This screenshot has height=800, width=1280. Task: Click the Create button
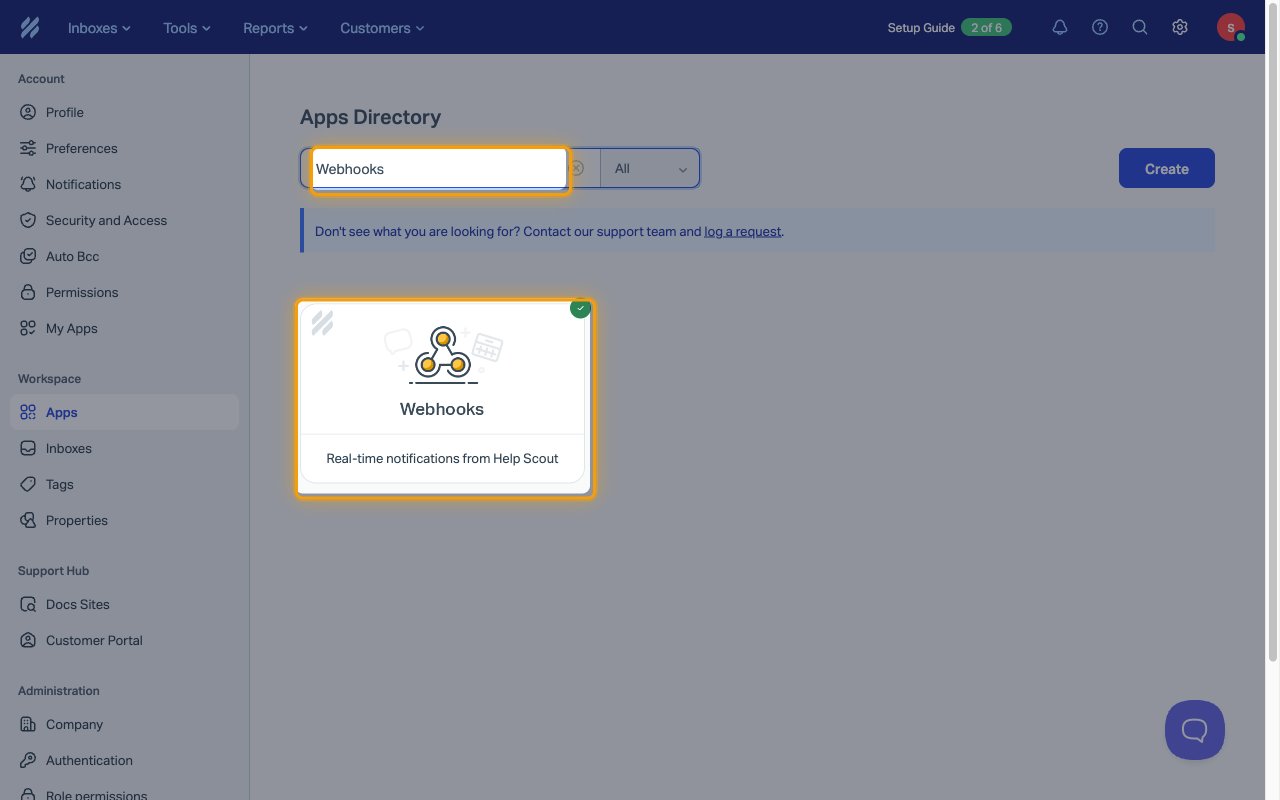click(1166, 168)
